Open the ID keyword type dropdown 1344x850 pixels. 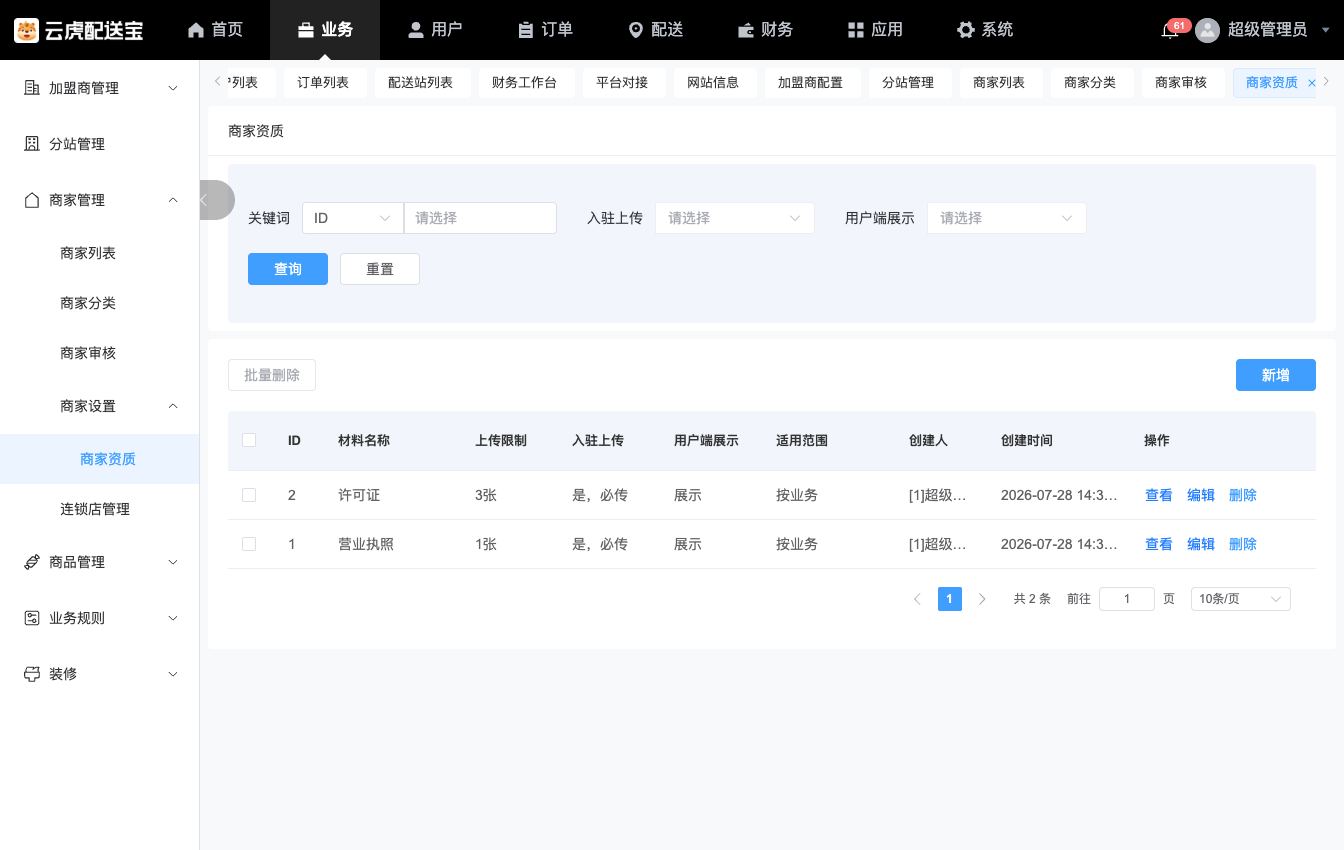[353, 218]
